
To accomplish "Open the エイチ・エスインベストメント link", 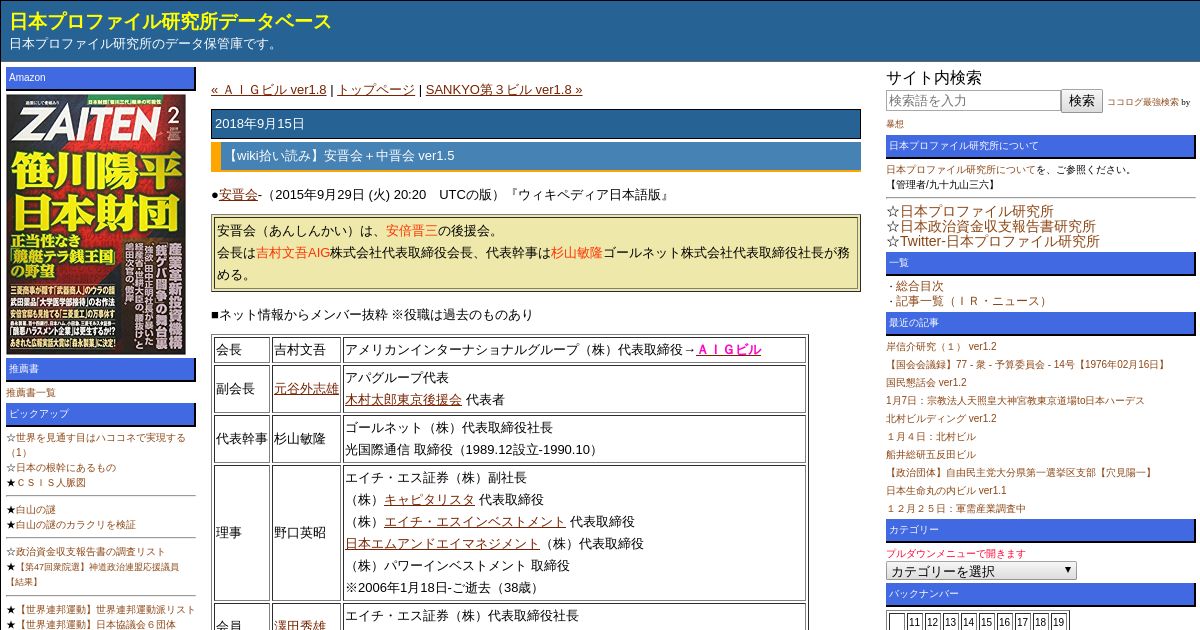I will pyautogui.click(x=475, y=521).
